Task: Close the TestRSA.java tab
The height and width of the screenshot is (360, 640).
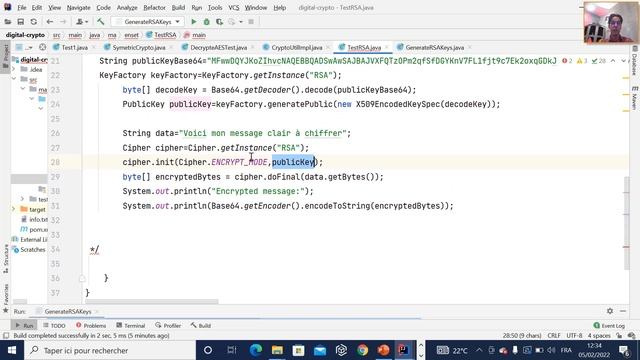Action: [387, 47]
